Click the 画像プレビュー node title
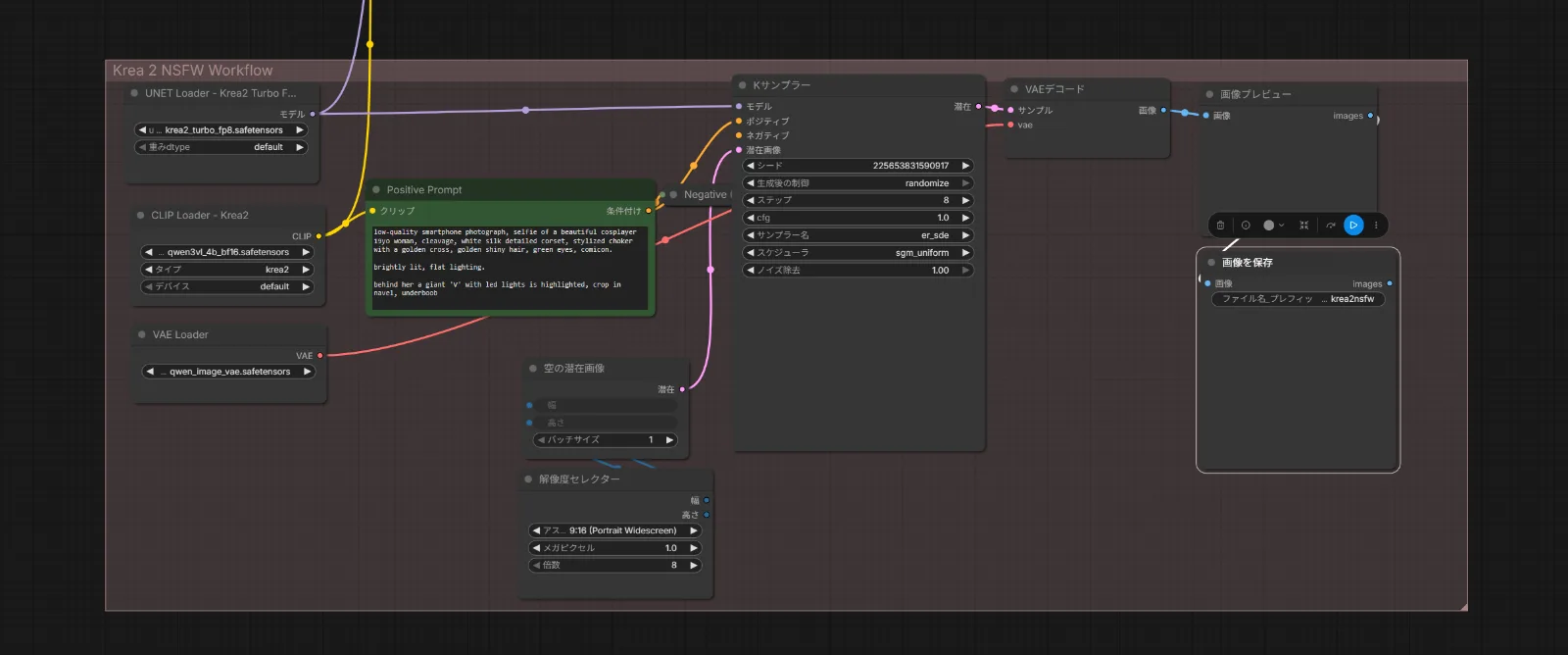 coord(1255,95)
